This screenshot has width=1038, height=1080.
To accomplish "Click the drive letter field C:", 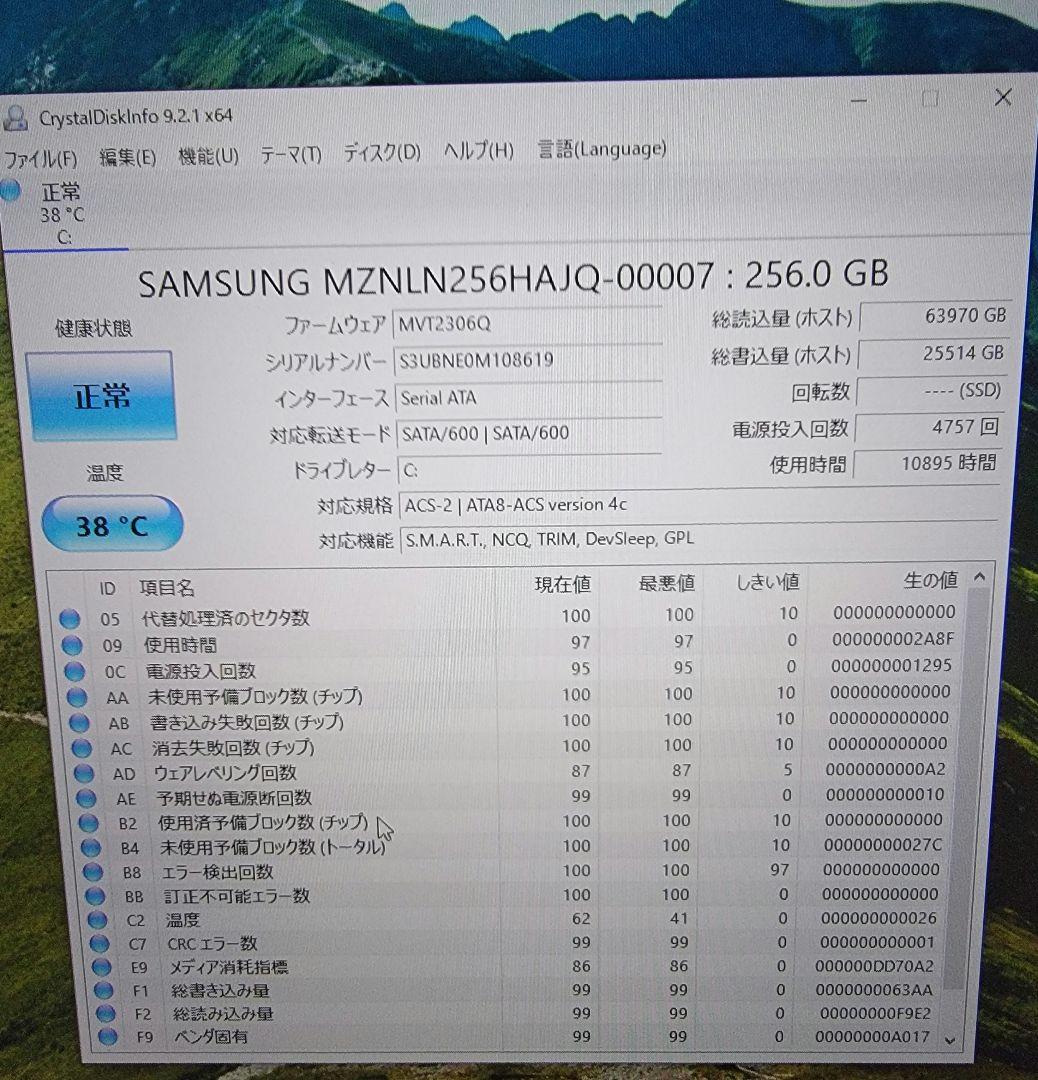I will (x=530, y=470).
